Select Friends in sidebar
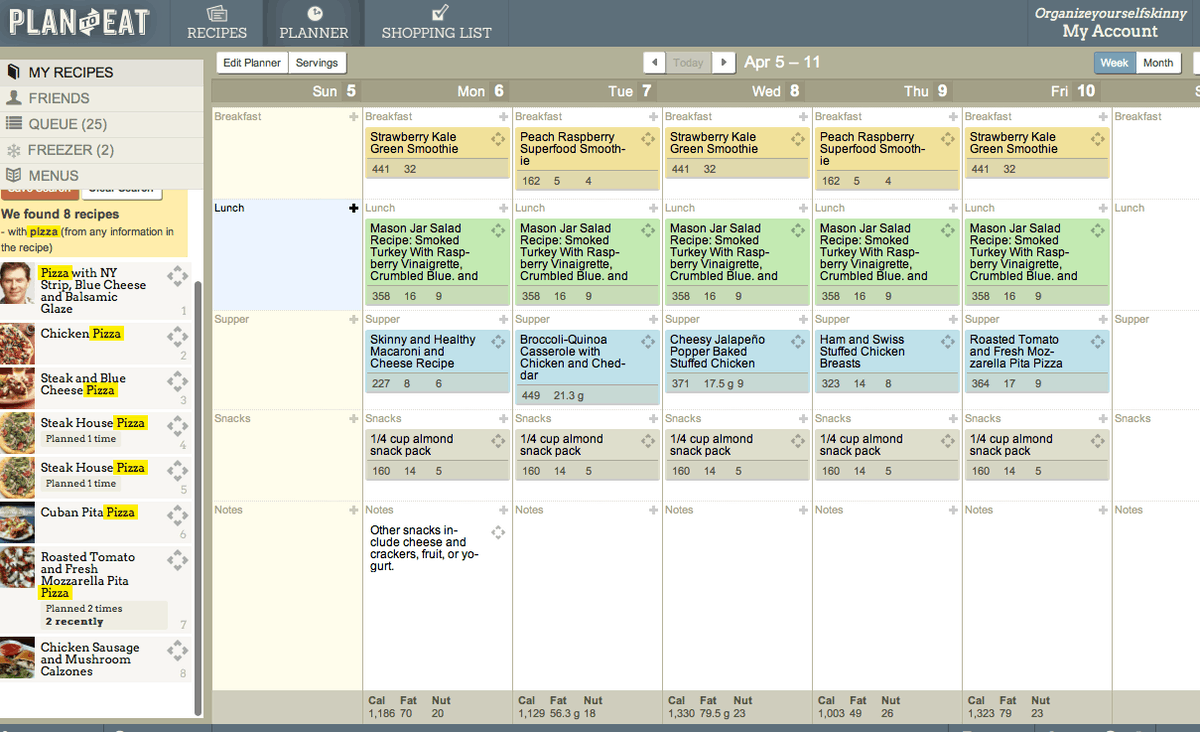Viewport: 1200px width, 732px height. point(102,98)
